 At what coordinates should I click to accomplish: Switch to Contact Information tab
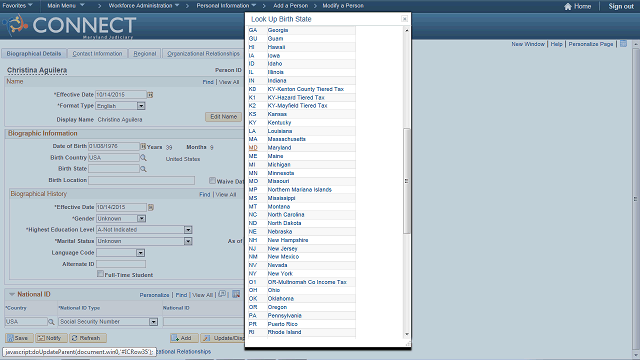[x=97, y=53]
